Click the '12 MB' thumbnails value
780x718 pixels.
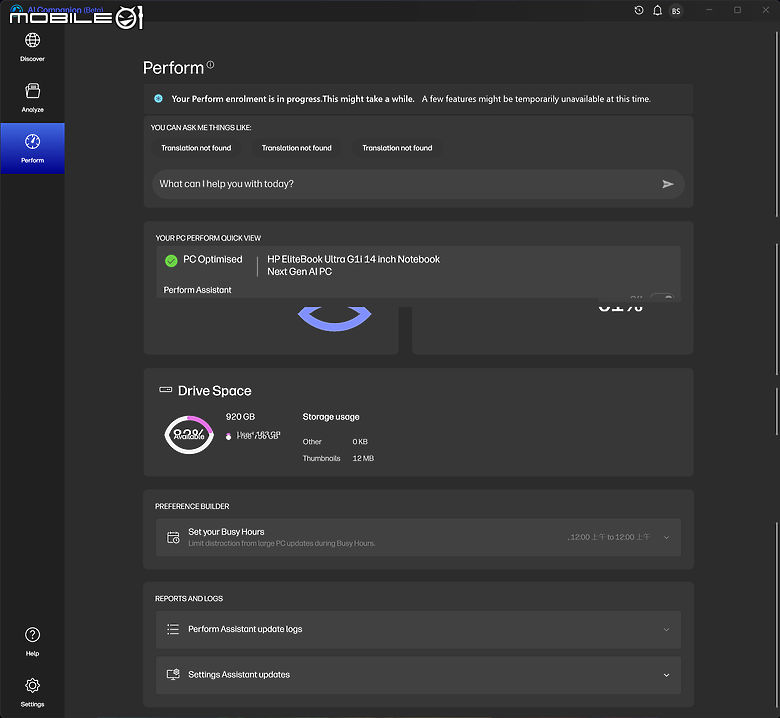pos(363,458)
